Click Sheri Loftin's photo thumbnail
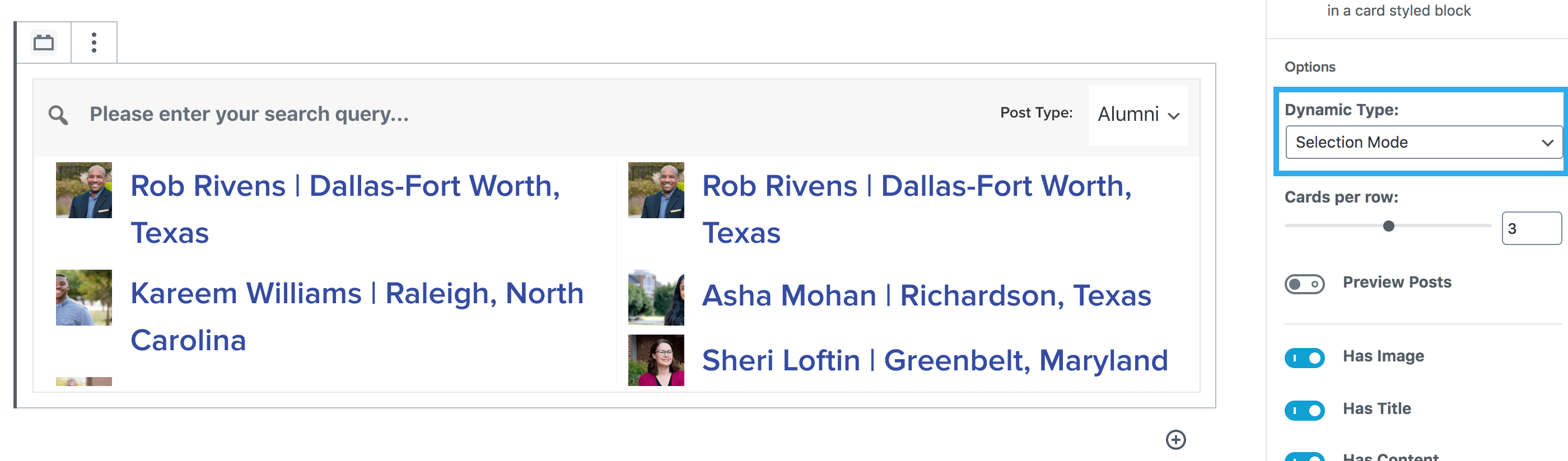 pos(656,360)
